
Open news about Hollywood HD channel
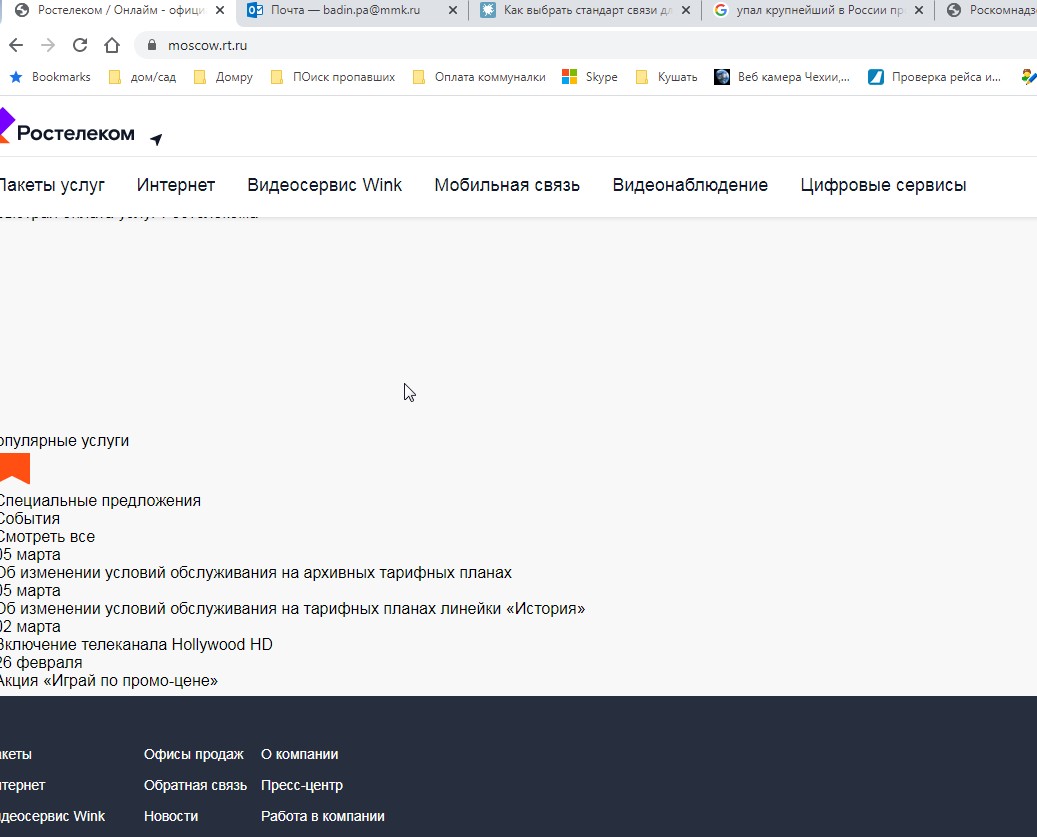tap(136, 645)
